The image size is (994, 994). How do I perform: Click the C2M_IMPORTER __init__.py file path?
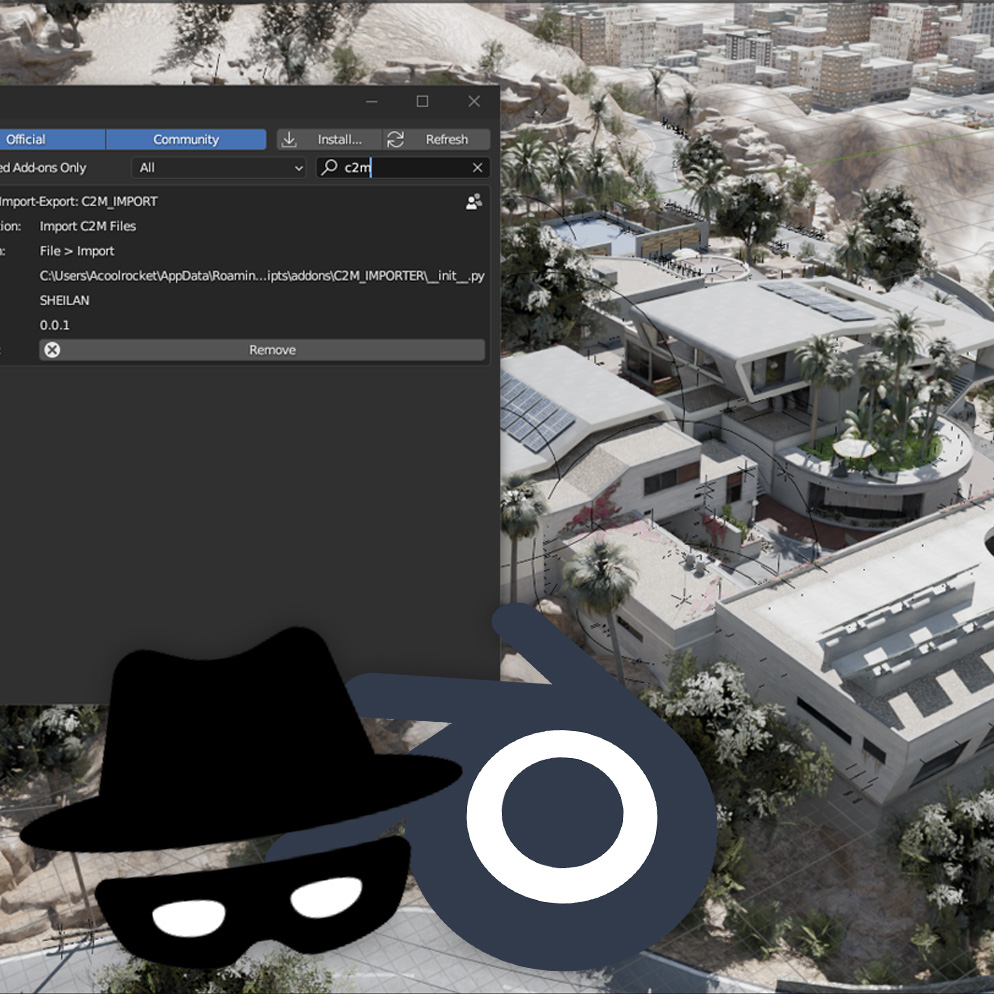262,276
